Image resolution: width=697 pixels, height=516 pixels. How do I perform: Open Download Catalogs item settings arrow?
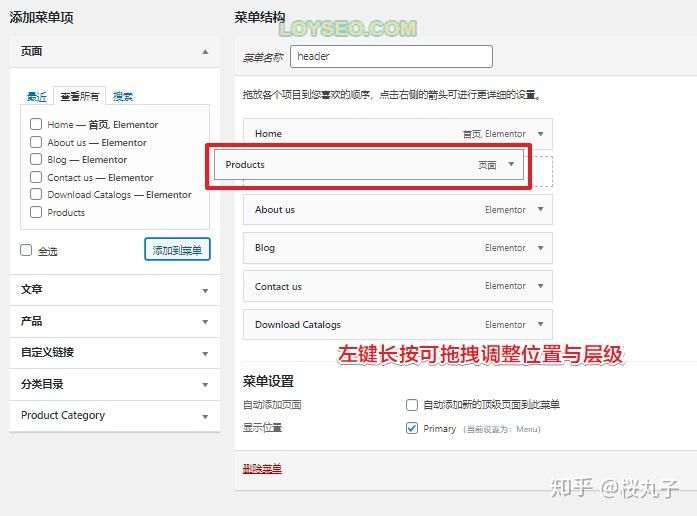pos(541,324)
